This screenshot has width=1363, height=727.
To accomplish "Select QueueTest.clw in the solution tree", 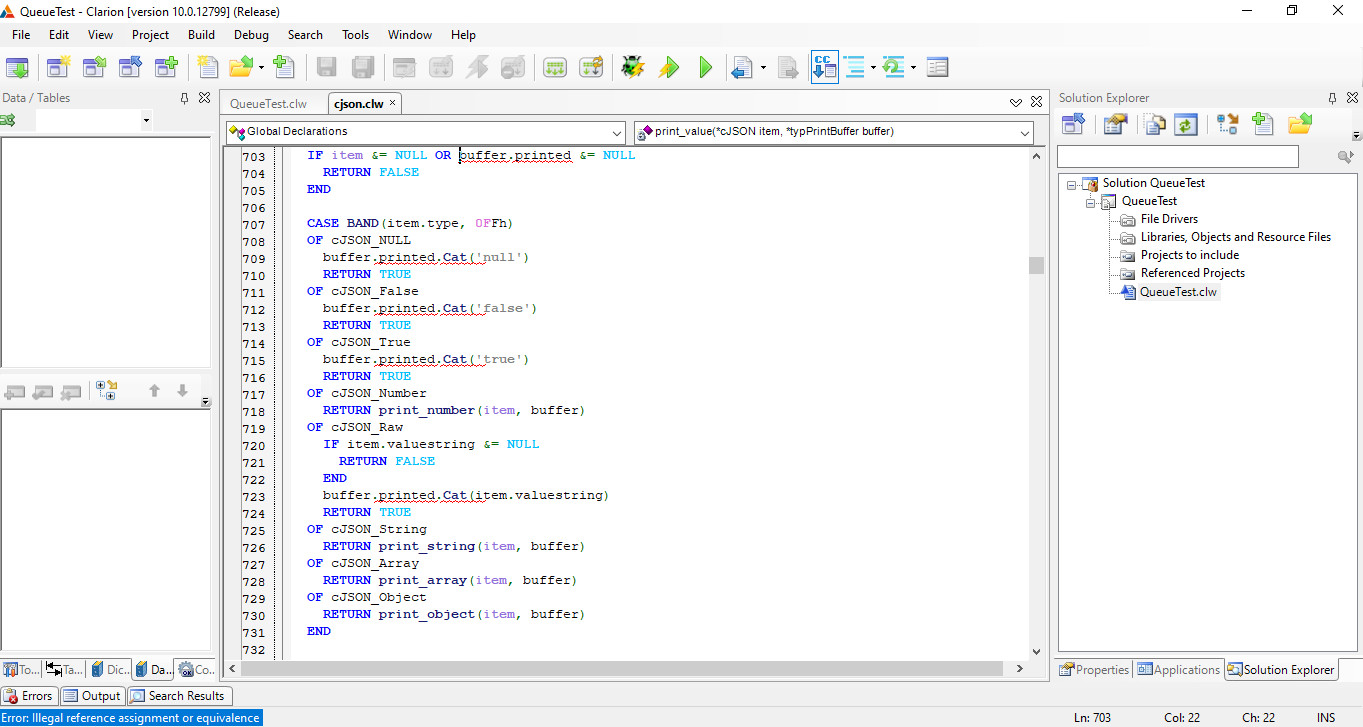I will point(1178,292).
